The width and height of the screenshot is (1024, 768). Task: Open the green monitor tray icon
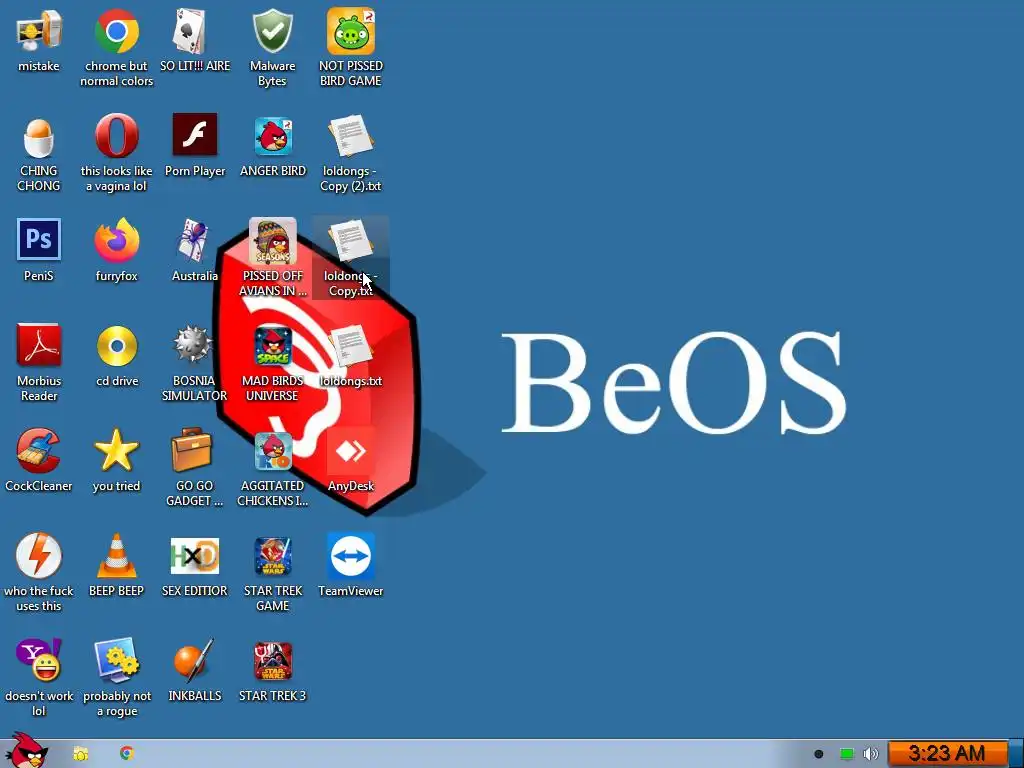[x=846, y=754]
